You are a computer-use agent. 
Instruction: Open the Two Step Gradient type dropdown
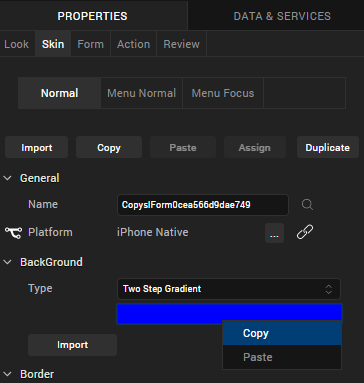[229, 289]
